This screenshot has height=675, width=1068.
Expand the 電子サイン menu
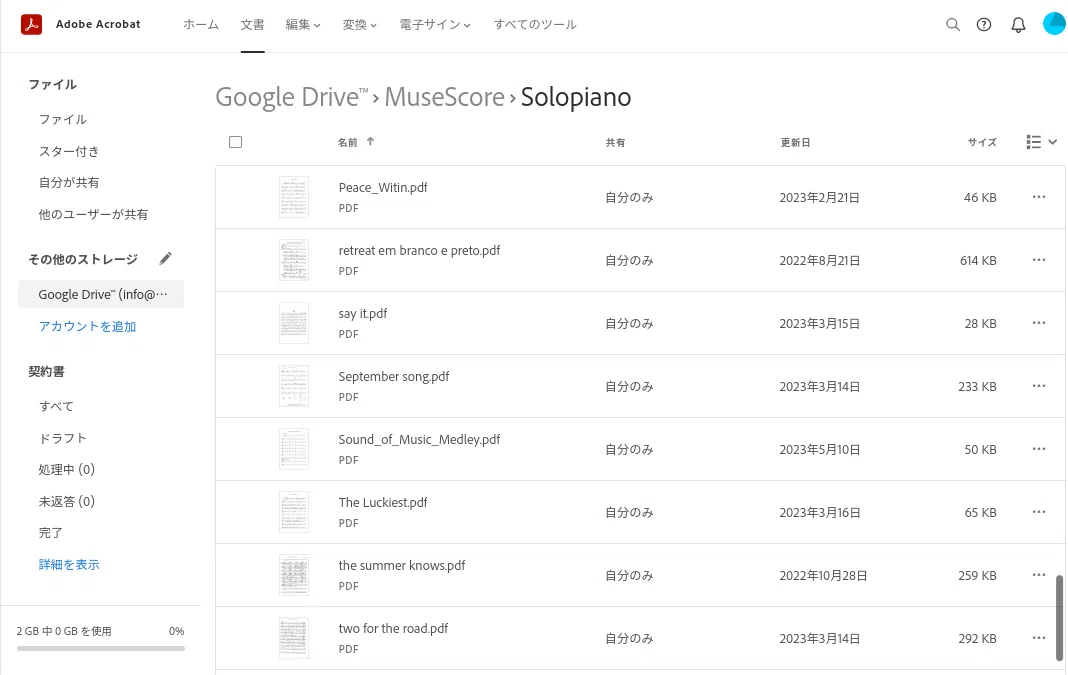(435, 25)
